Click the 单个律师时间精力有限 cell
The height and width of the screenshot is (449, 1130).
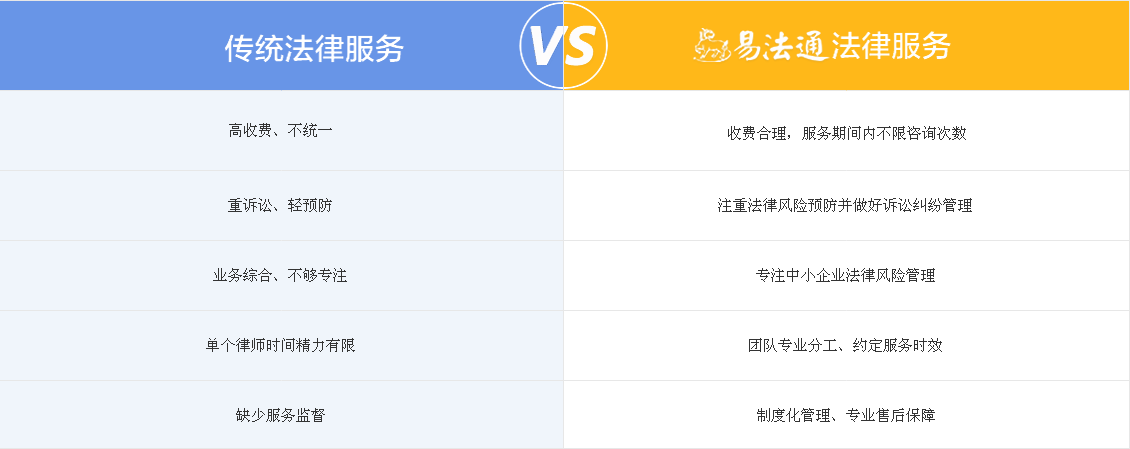(x=282, y=345)
